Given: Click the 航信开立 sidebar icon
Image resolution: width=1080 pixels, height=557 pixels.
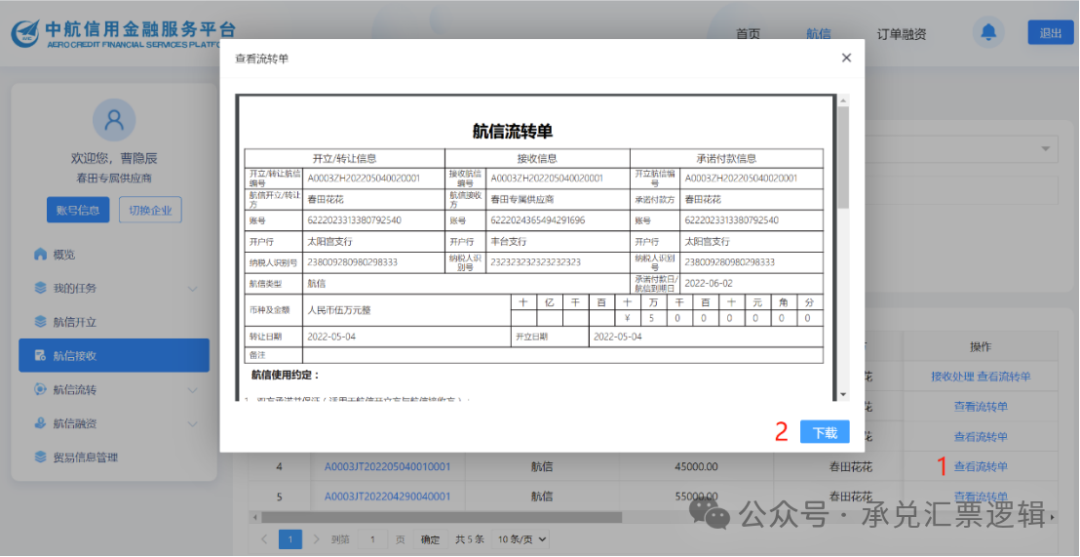Looking at the screenshot, I should [x=41, y=322].
